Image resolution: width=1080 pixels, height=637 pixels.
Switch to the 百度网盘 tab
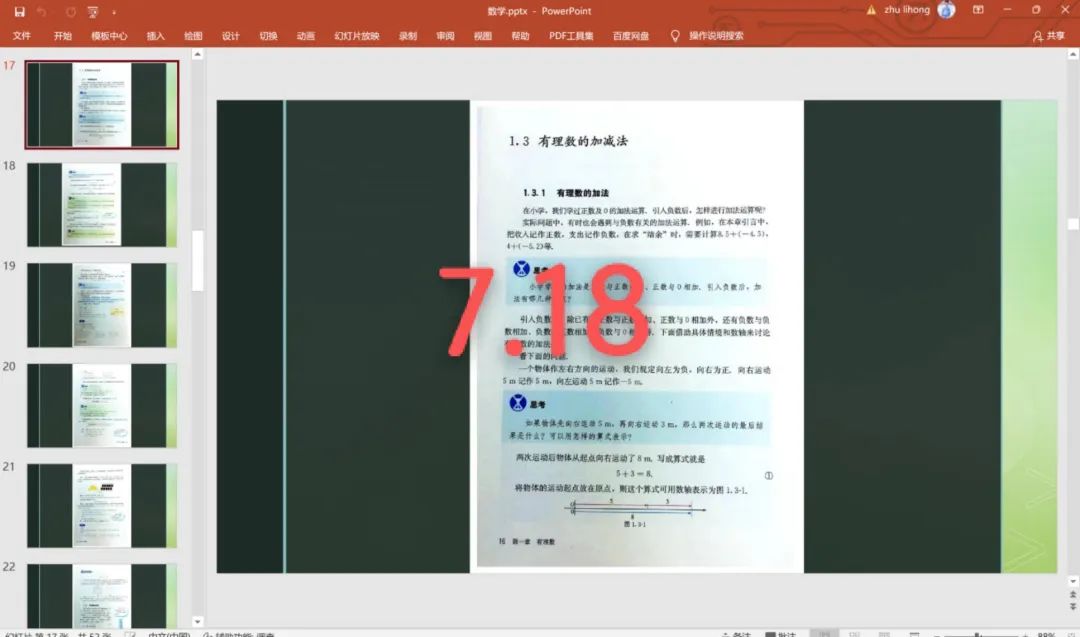[x=630, y=36]
